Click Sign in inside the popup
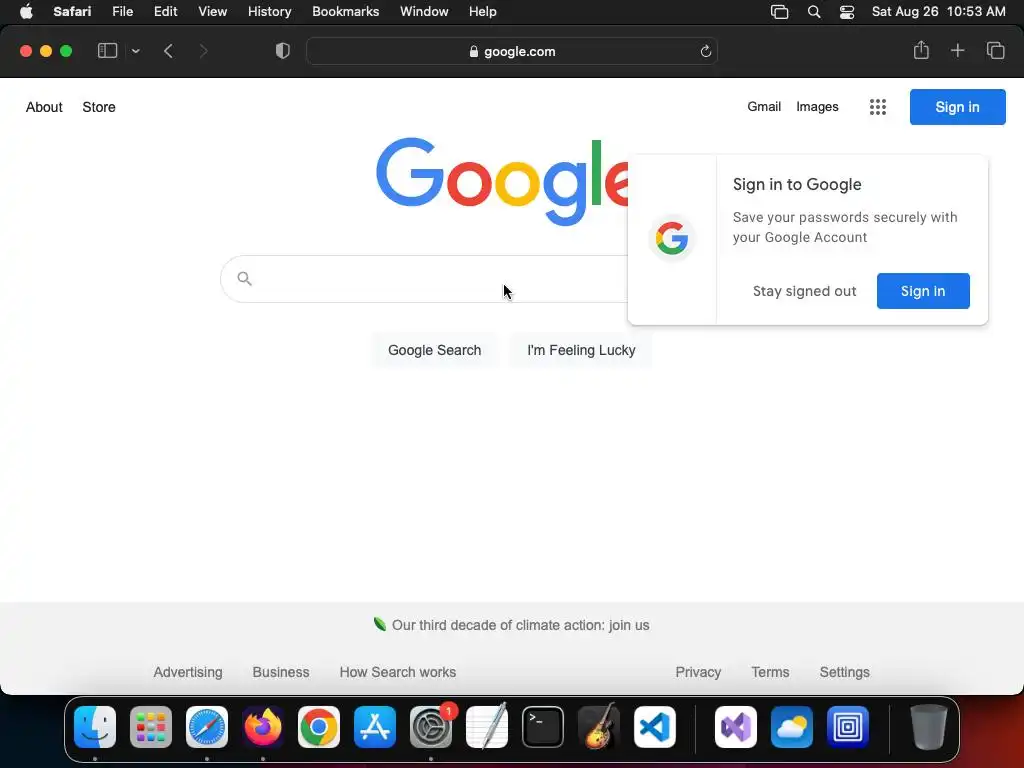The height and width of the screenshot is (768, 1024). coord(923,291)
